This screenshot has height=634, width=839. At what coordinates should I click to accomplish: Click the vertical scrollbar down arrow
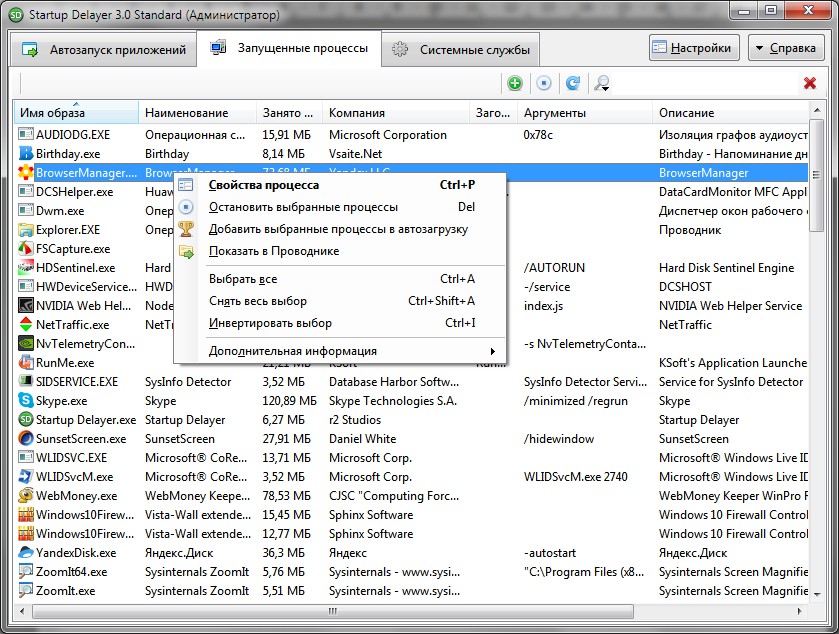817,594
